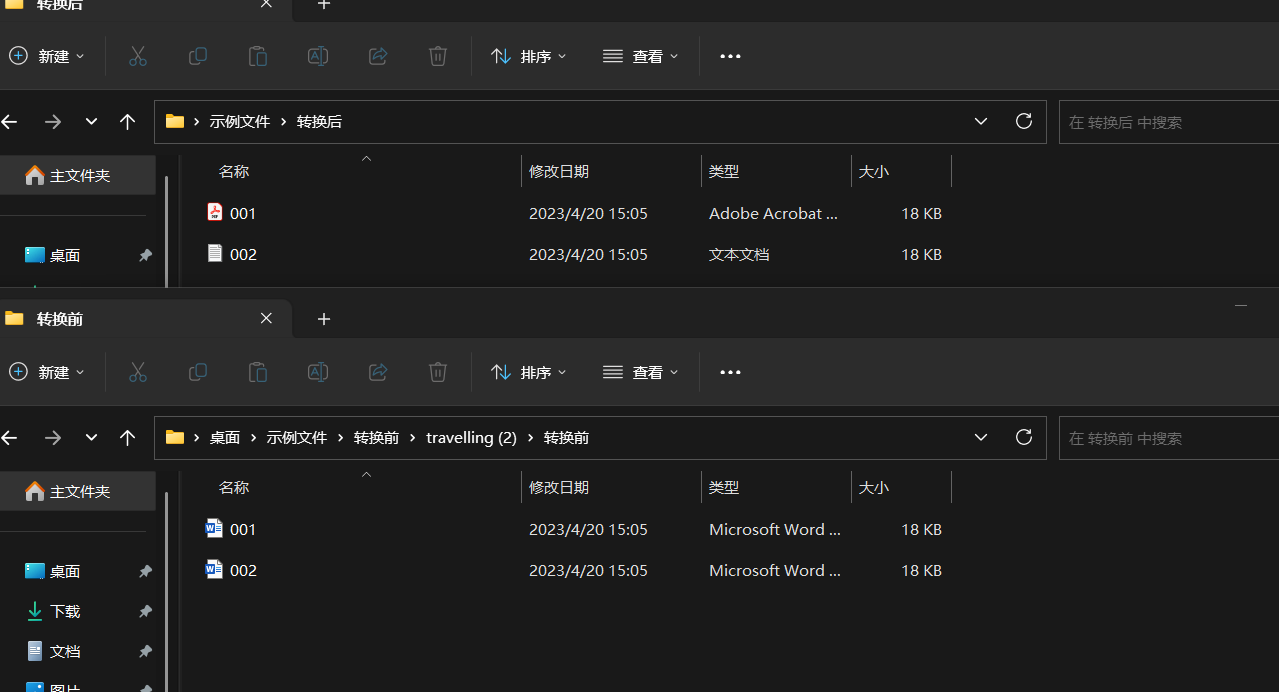Click the Back navigation arrow in the bottom window

[9, 437]
